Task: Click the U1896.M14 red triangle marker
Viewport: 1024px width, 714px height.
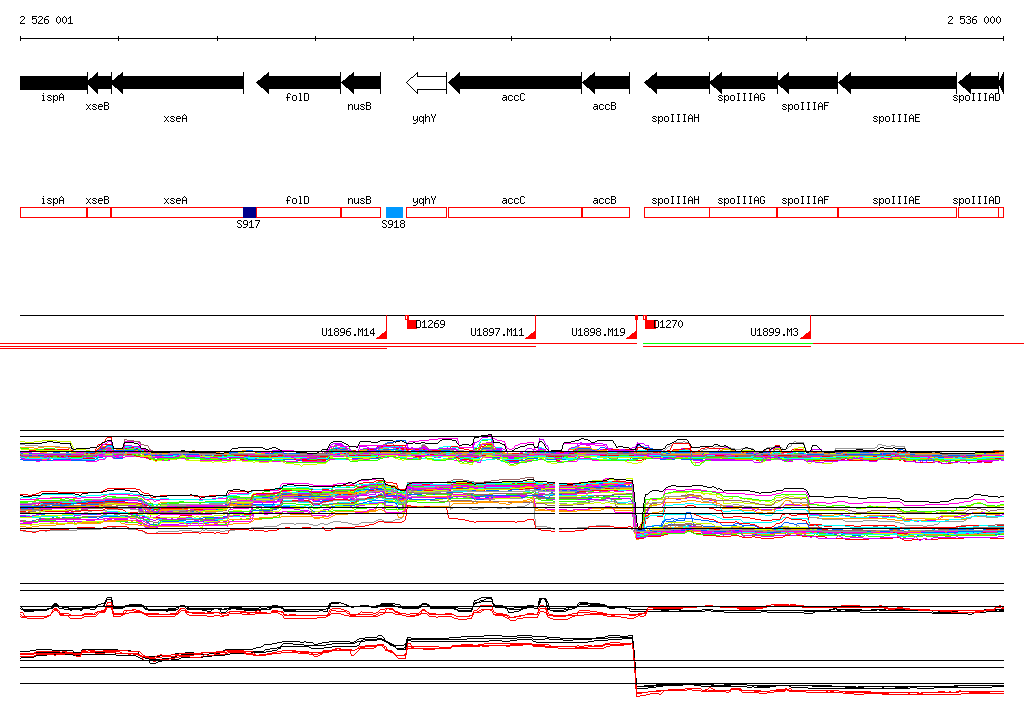Action: pos(381,335)
